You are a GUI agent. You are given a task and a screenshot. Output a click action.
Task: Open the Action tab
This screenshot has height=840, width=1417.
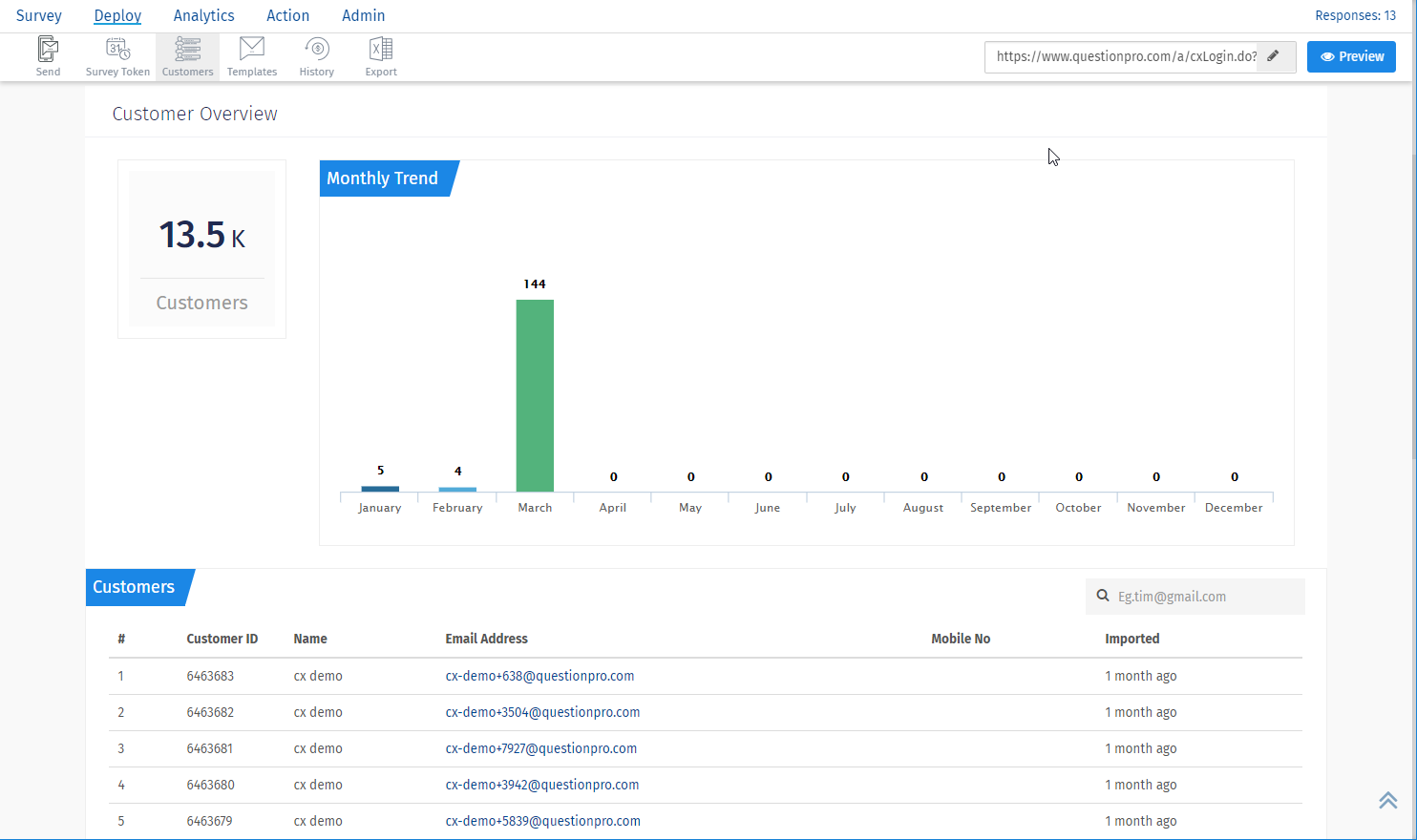[287, 15]
